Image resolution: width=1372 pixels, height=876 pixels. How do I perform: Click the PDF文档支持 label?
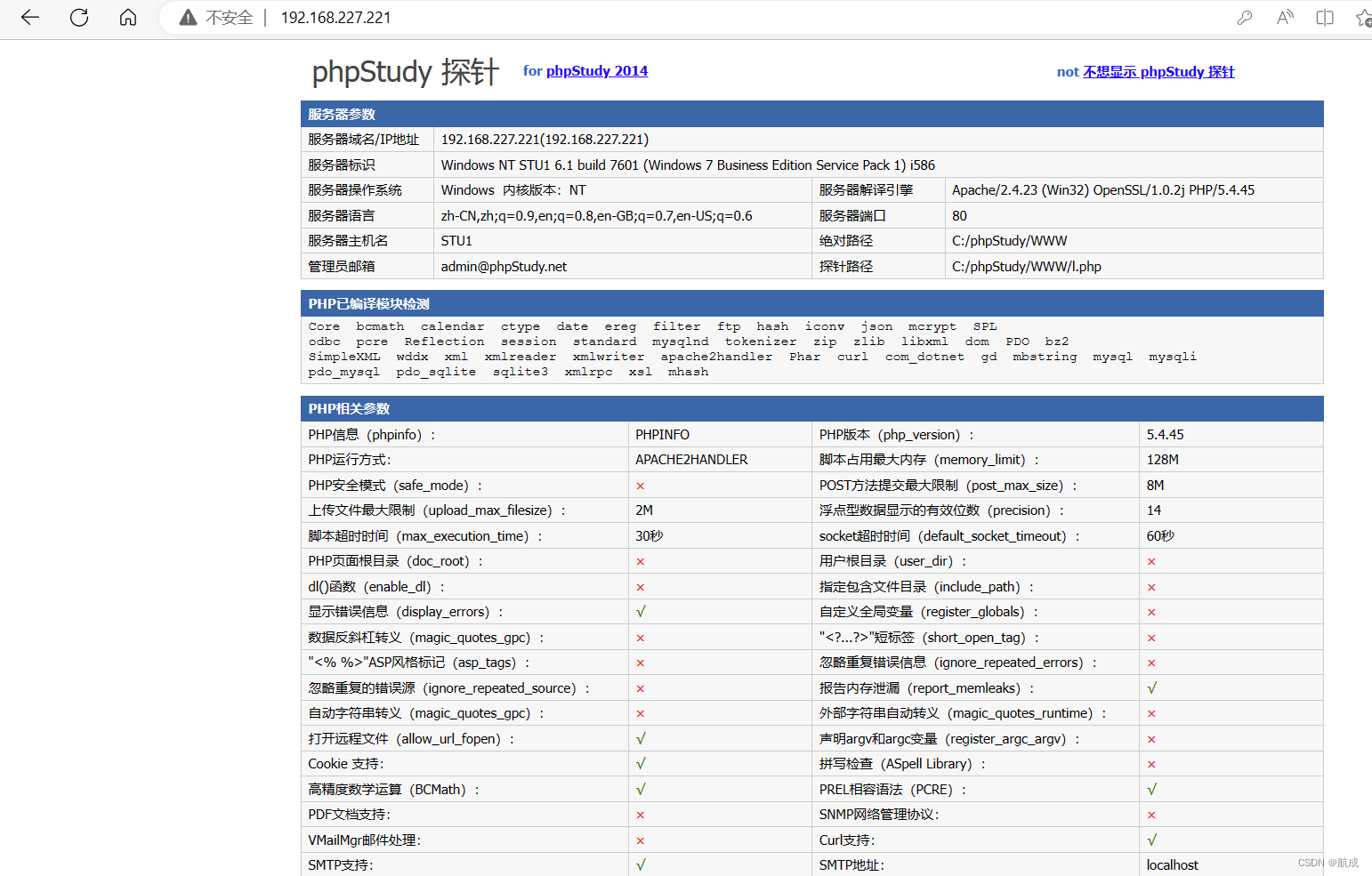click(x=349, y=815)
